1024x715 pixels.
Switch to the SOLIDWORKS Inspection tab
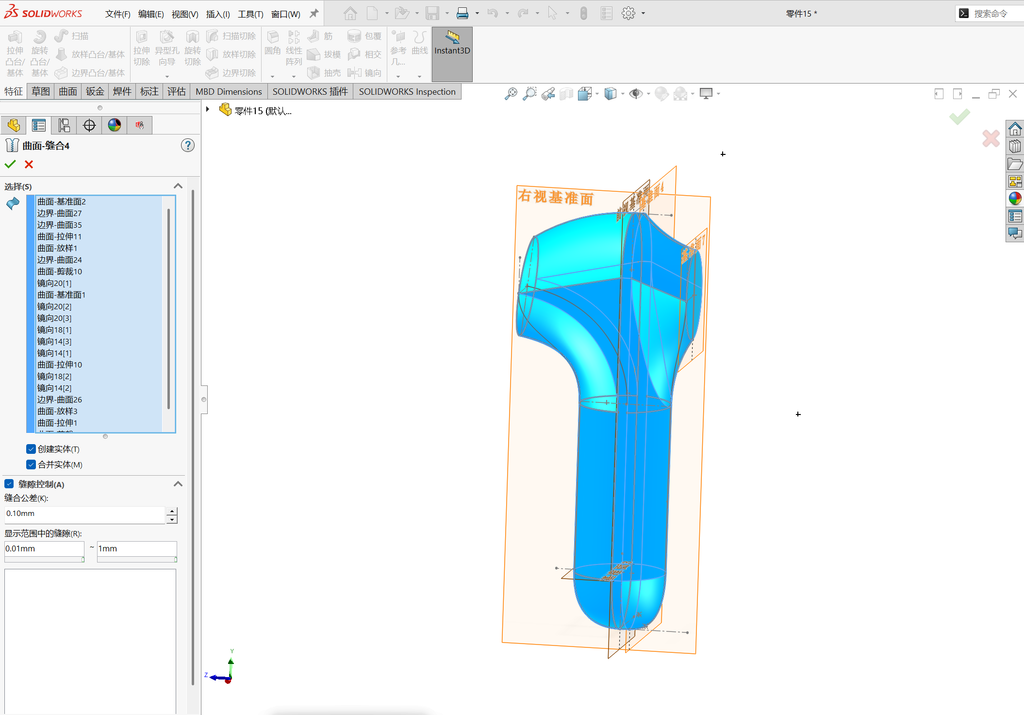coord(408,91)
